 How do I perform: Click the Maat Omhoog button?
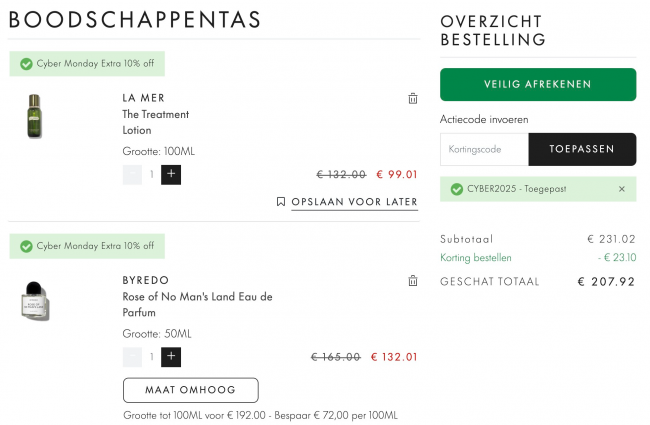coord(190,390)
